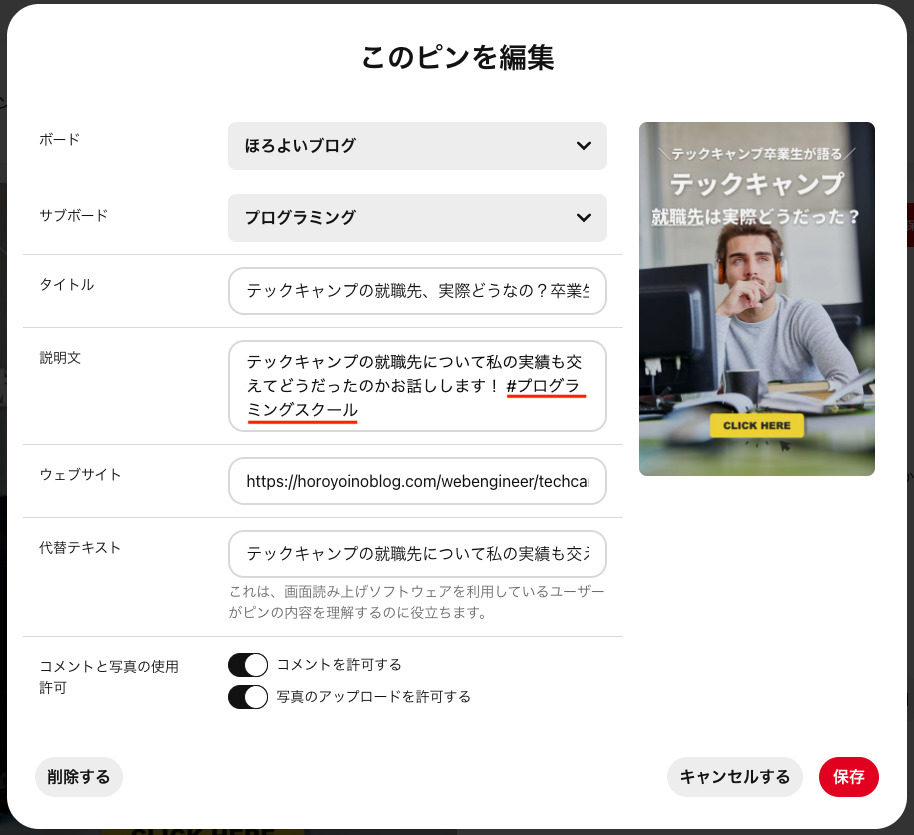Click the タイトル field label
Screen dimensions: 914x835
click(x=66, y=285)
